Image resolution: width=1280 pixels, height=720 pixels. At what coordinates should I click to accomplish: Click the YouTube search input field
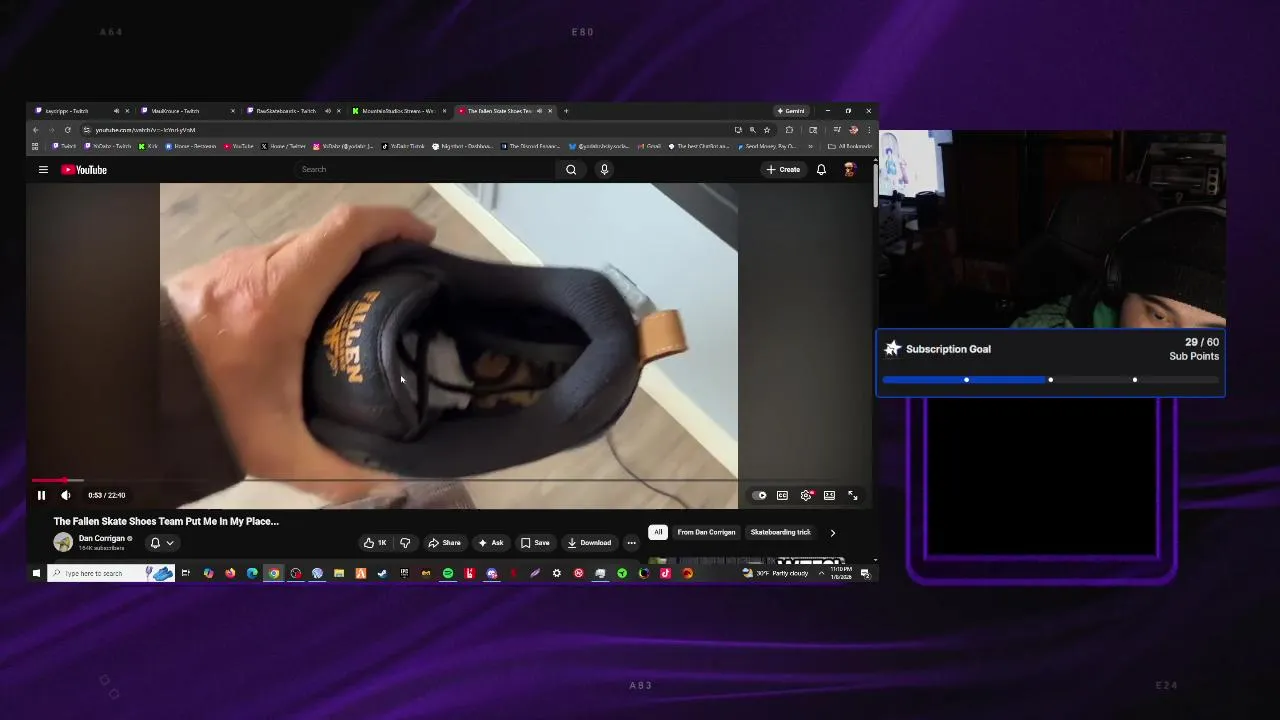(425, 170)
